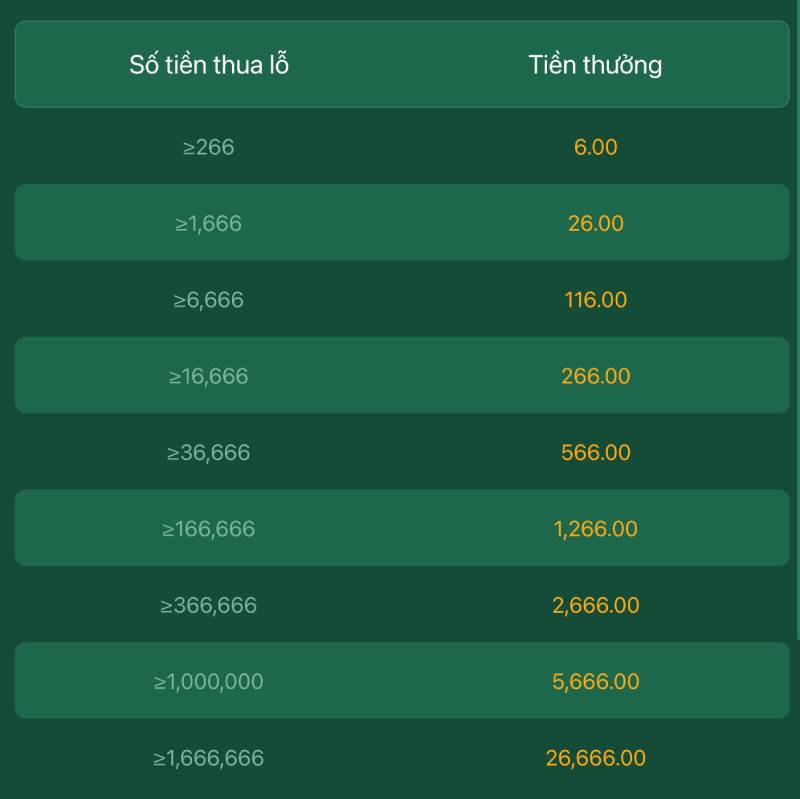Click the 566.00 bonus value

tap(595, 453)
